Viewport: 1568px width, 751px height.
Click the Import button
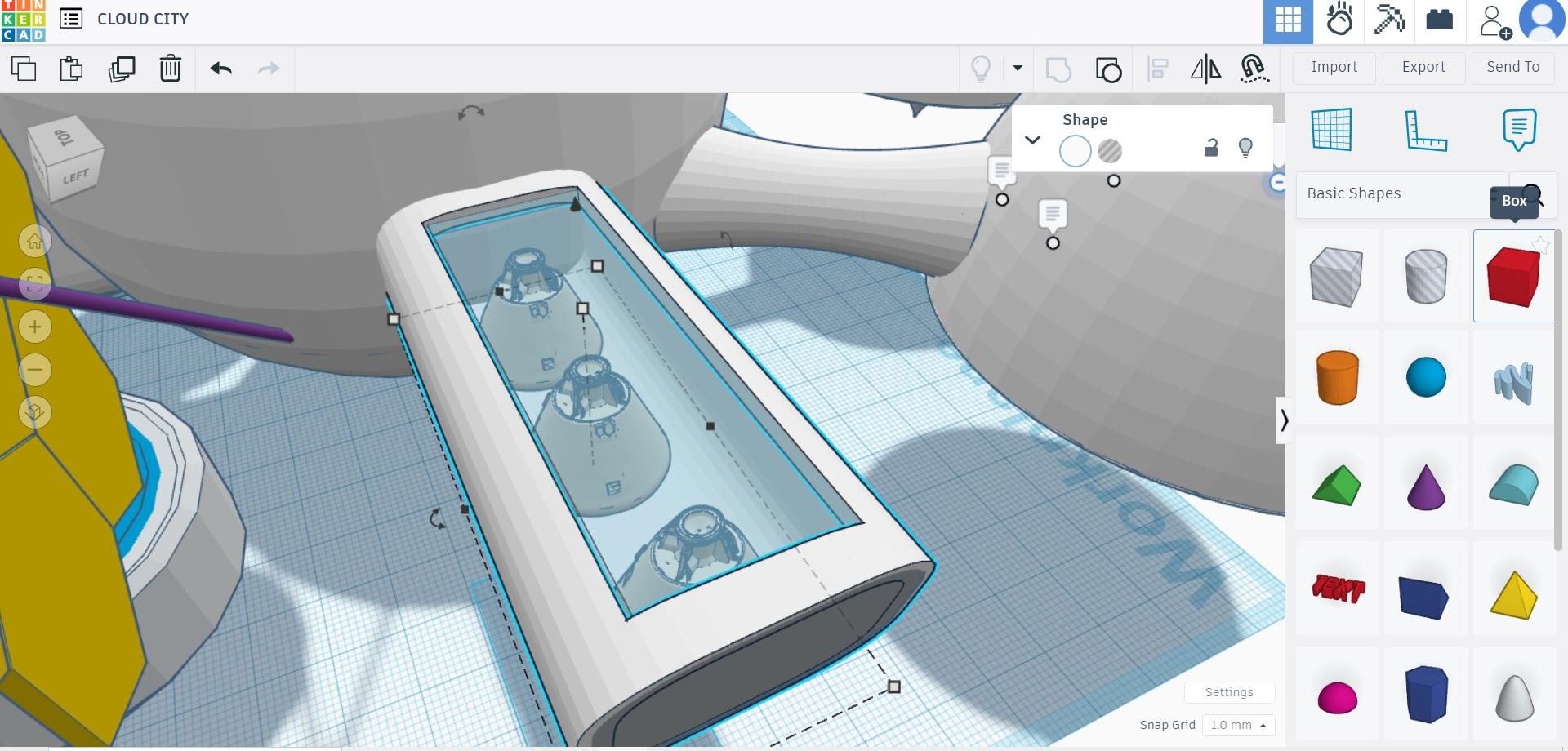(x=1334, y=68)
